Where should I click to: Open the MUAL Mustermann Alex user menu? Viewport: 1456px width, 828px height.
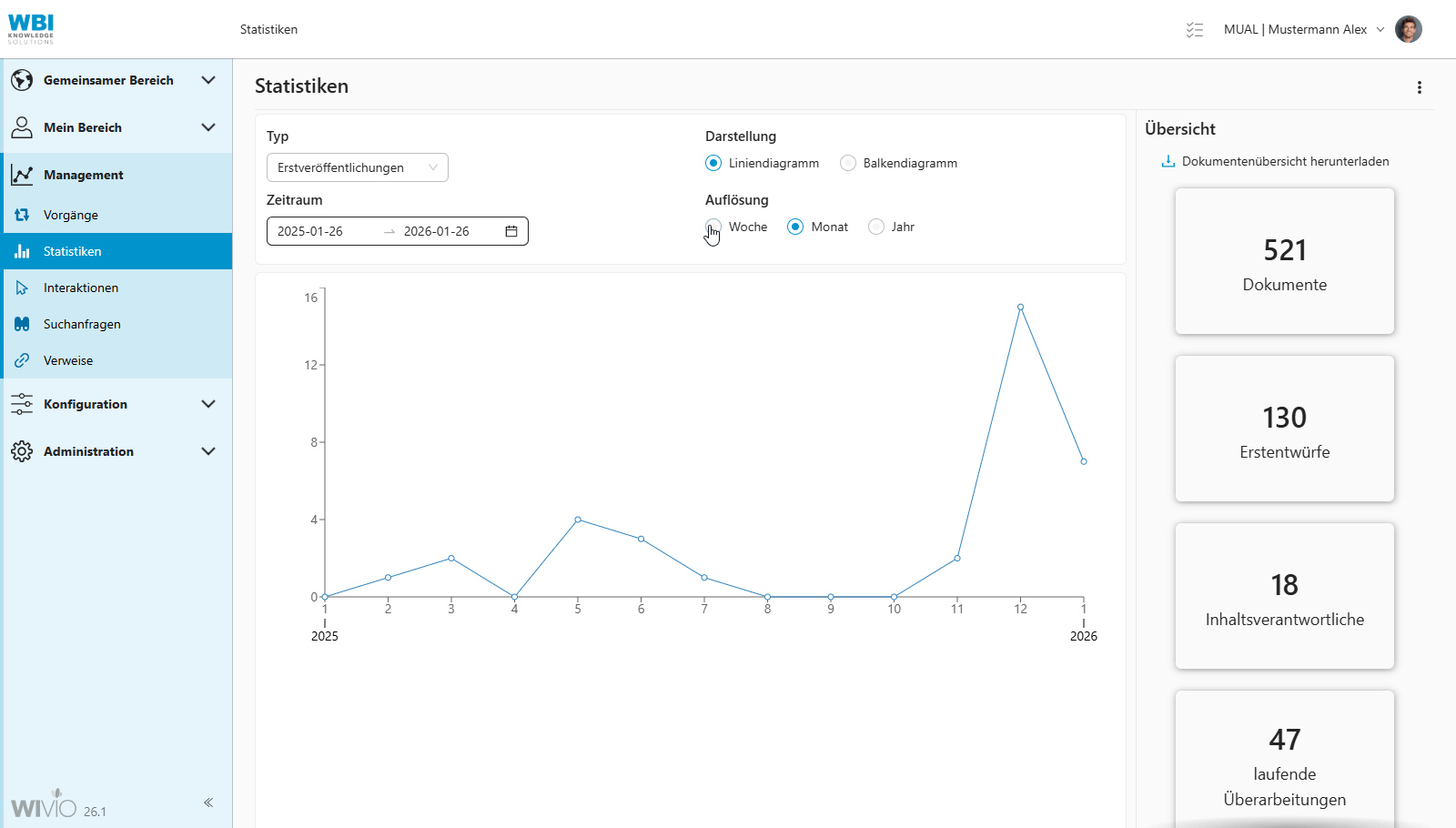[x=1302, y=30]
